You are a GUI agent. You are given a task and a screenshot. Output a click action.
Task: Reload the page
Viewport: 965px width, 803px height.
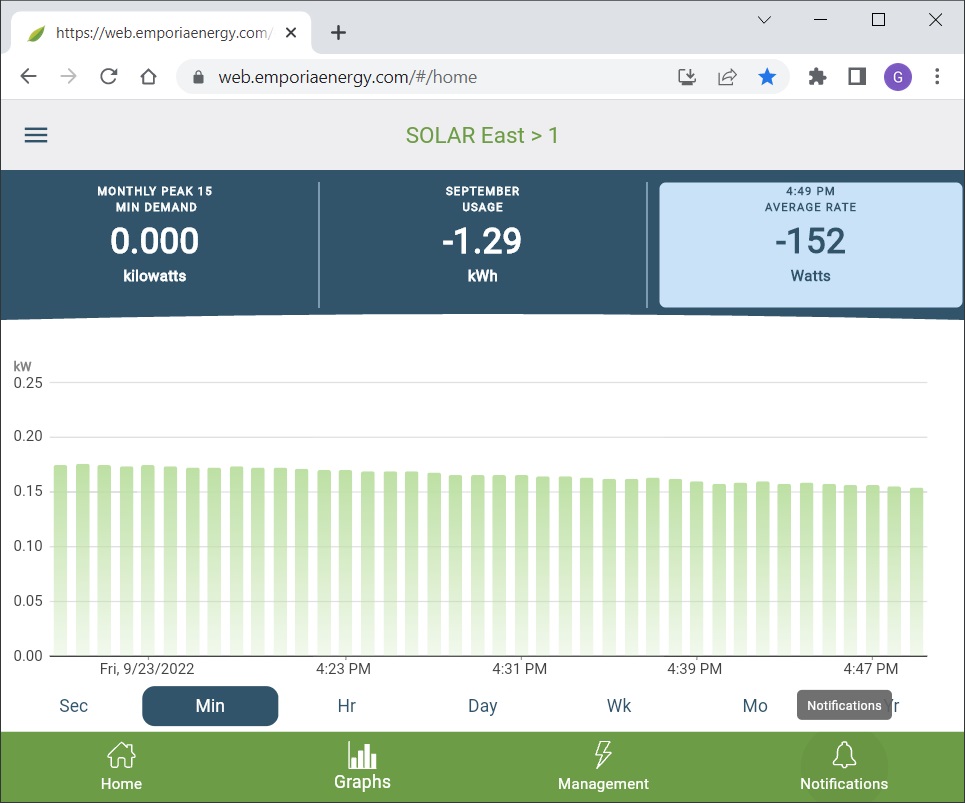coord(109,77)
